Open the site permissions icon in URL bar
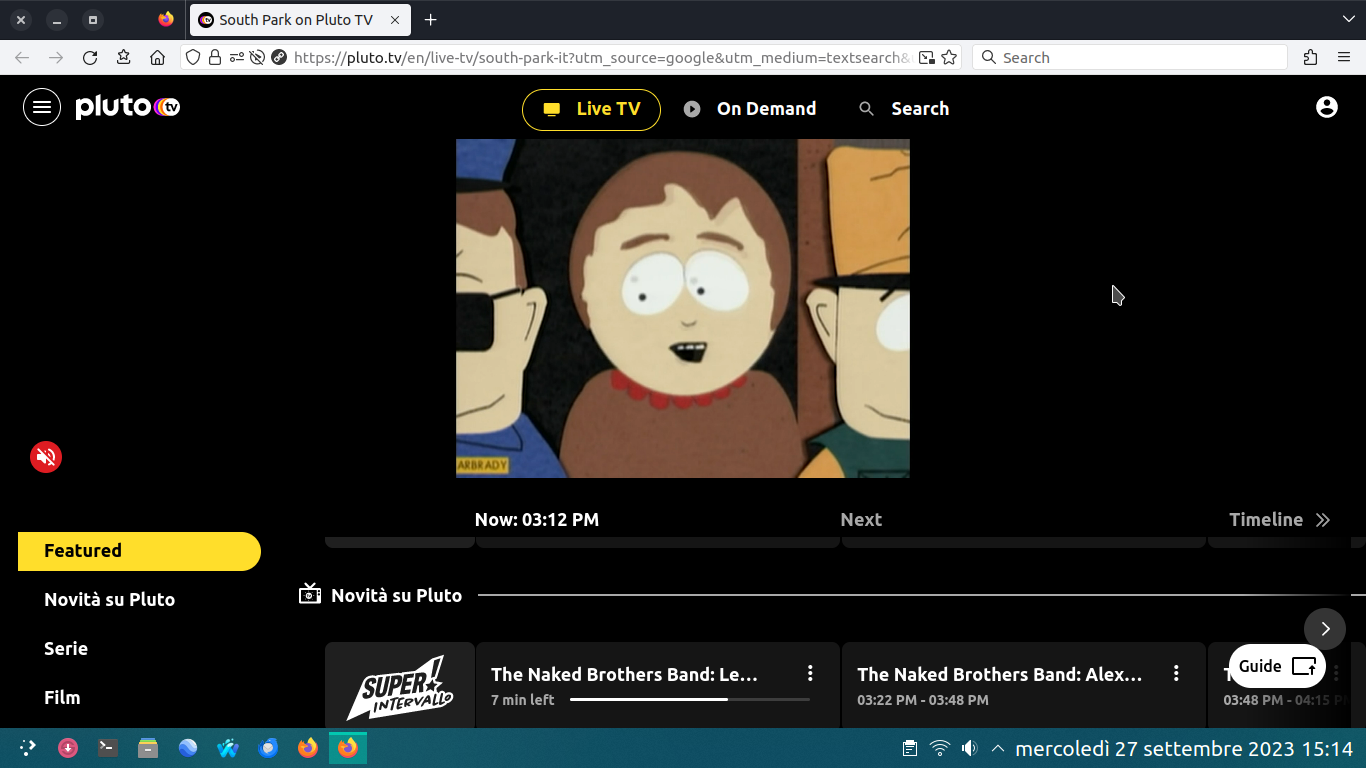 click(236, 58)
